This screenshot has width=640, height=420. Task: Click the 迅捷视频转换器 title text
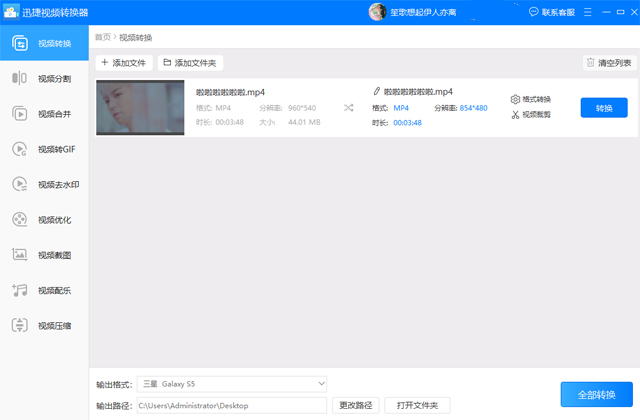(x=55, y=12)
